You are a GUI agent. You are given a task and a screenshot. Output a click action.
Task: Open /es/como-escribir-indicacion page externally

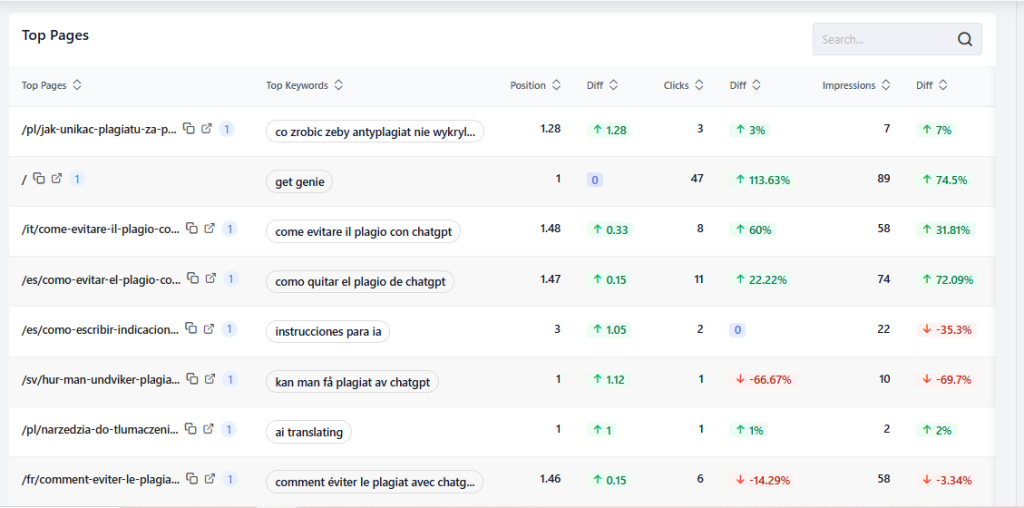pyautogui.click(x=209, y=328)
